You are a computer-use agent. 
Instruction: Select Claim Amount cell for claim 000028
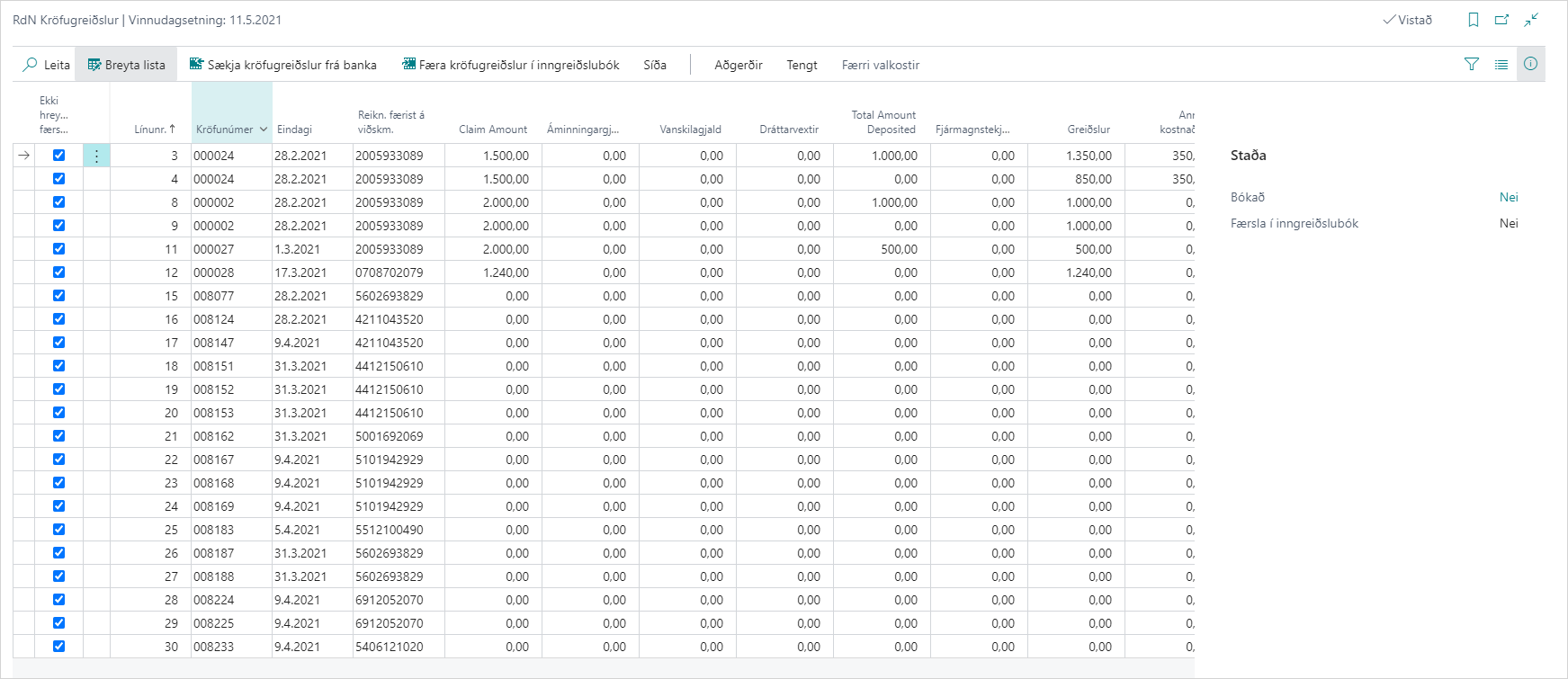pyautogui.click(x=493, y=272)
